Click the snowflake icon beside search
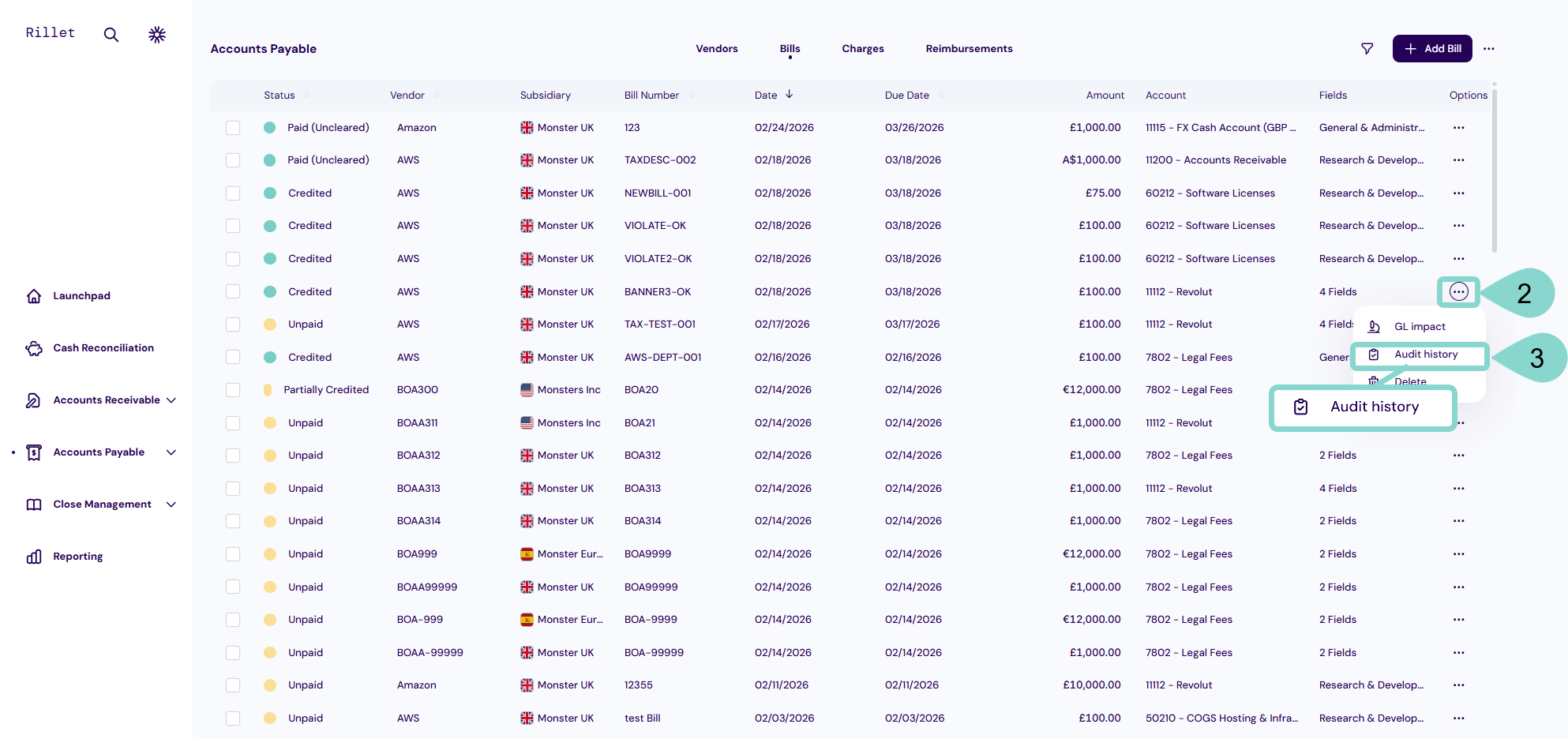Screen dimensions: 1568x739 (157, 35)
